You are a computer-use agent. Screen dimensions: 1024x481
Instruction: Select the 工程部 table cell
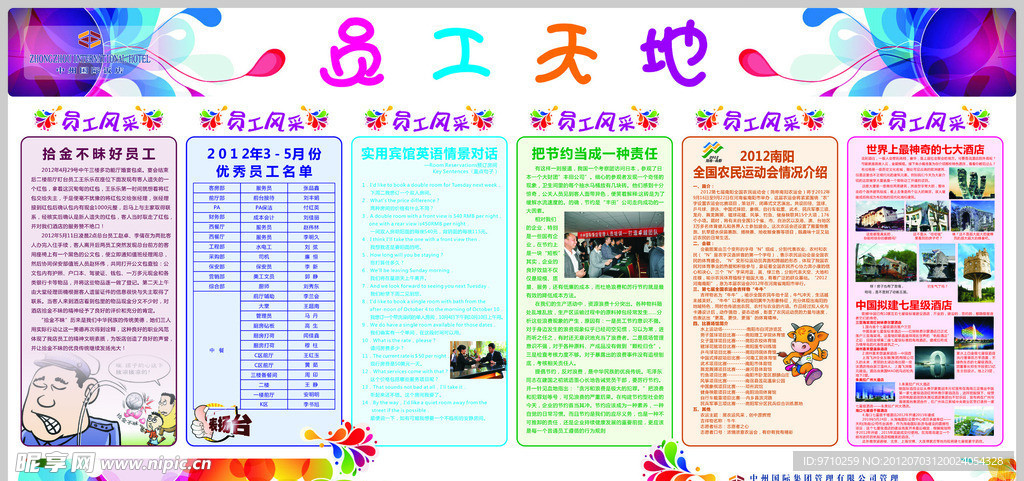coord(217,247)
